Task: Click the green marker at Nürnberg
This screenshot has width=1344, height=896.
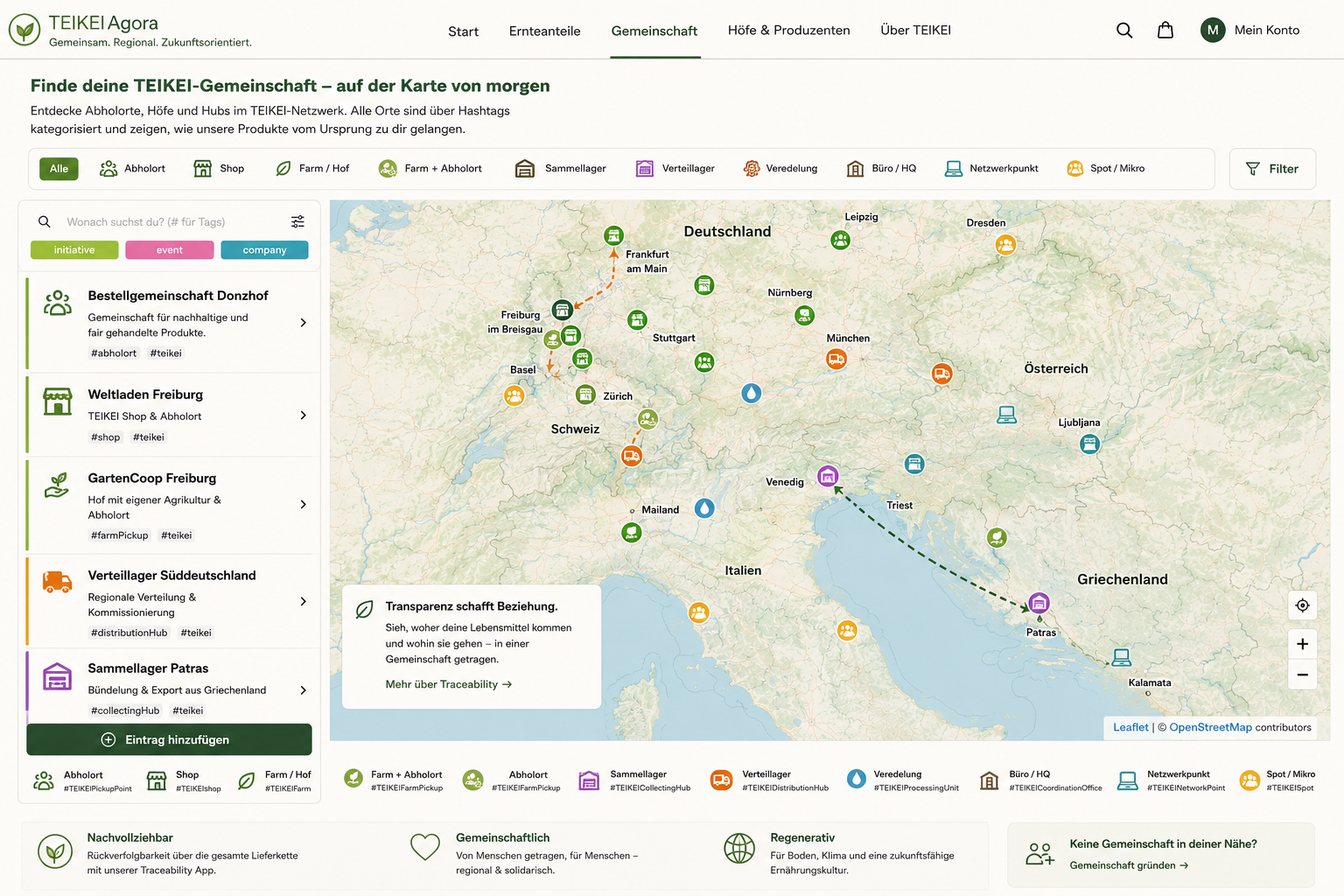Action: [804, 315]
